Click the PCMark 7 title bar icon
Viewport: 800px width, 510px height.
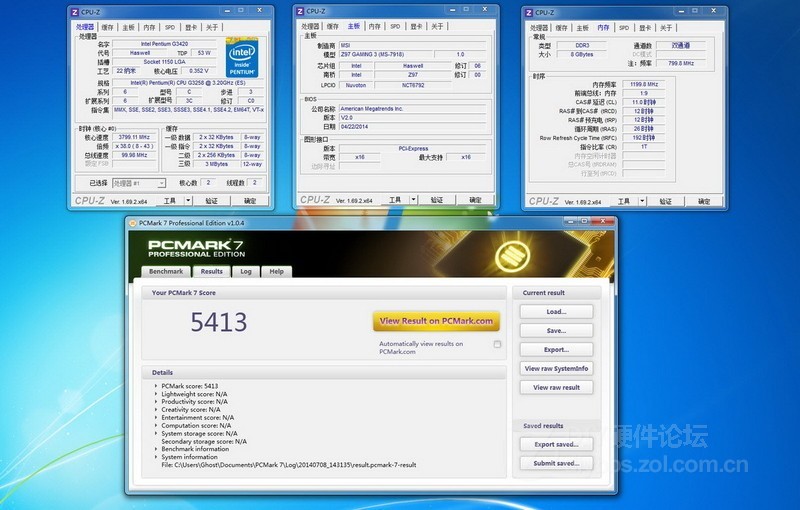coord(133,223)
